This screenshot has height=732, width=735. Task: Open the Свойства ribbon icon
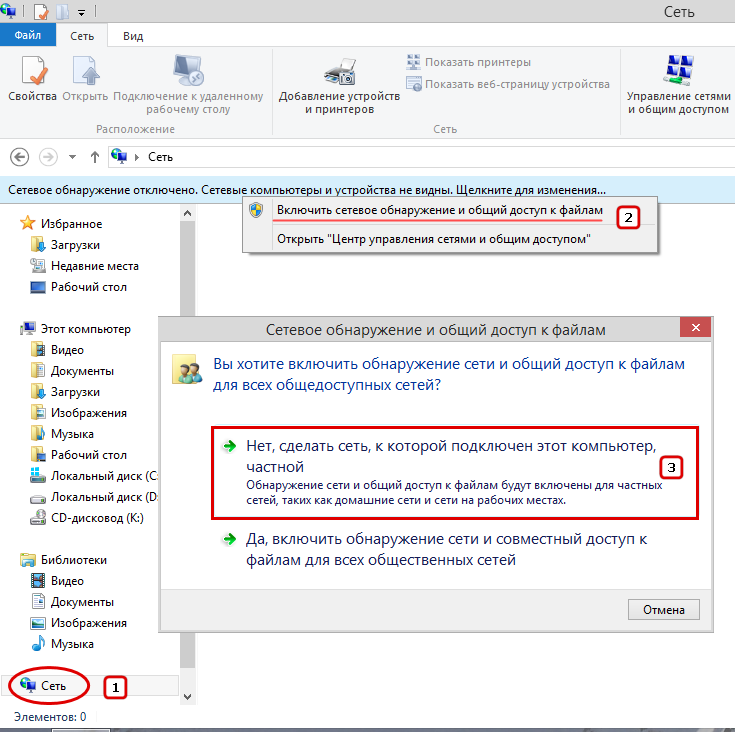click(x=32, y=79)
